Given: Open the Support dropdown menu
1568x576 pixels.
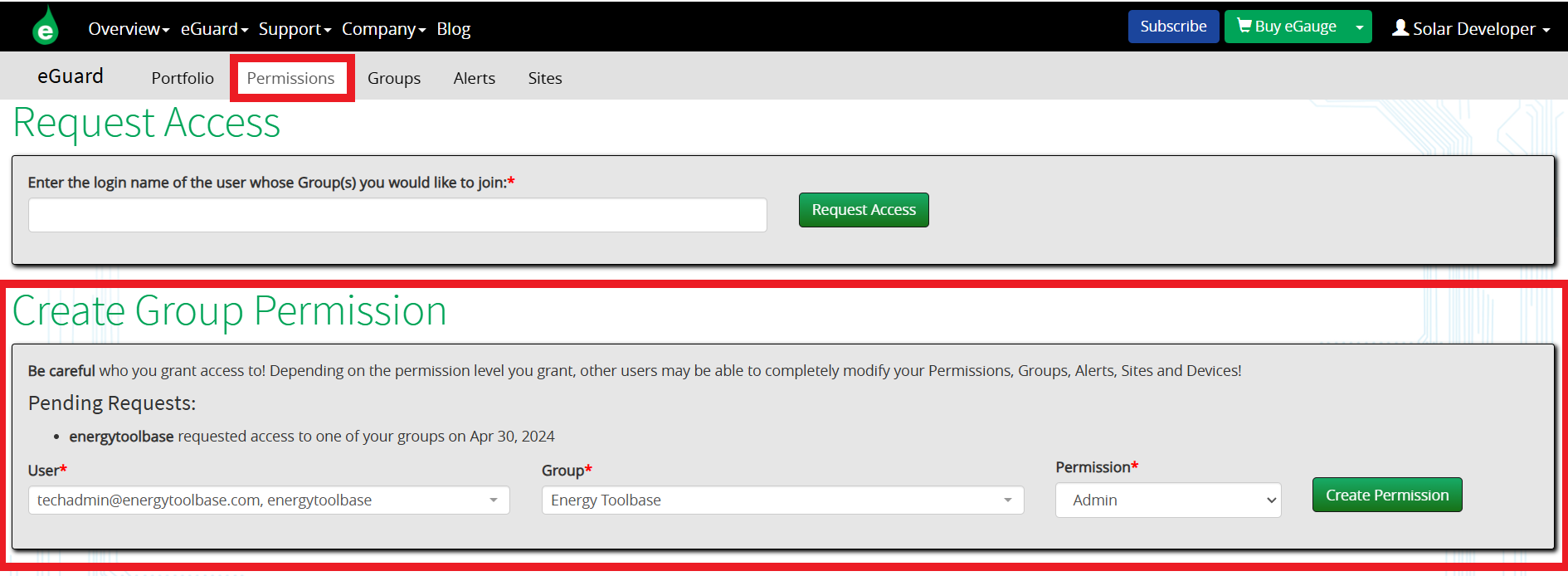Looking at the screenshot, I should coord(295,29).
